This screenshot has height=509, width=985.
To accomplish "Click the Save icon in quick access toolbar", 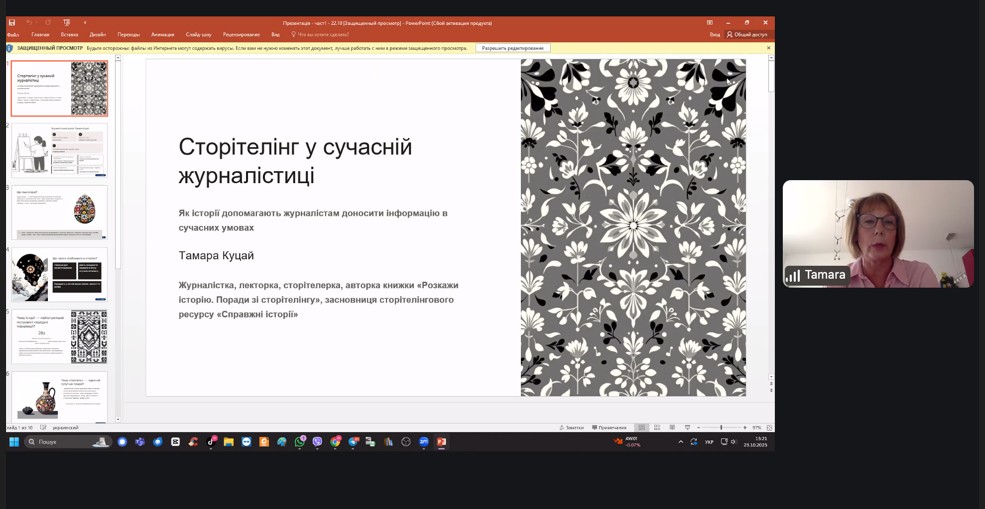I will tap(12, 22).
